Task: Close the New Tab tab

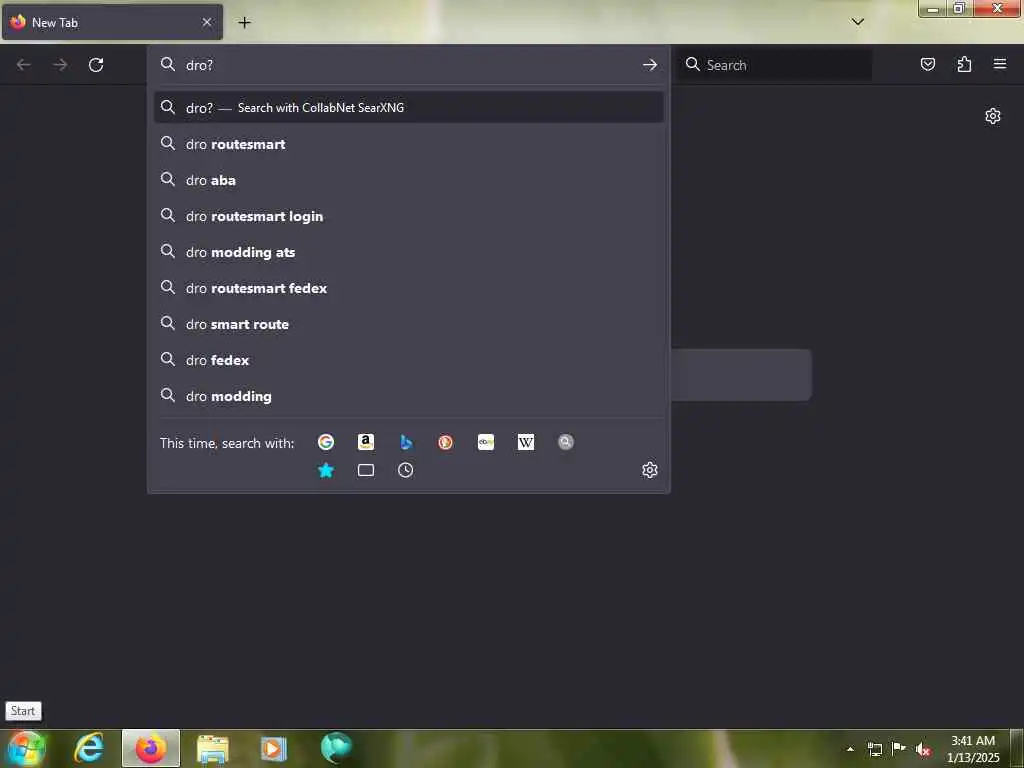Action: (207, 22)
